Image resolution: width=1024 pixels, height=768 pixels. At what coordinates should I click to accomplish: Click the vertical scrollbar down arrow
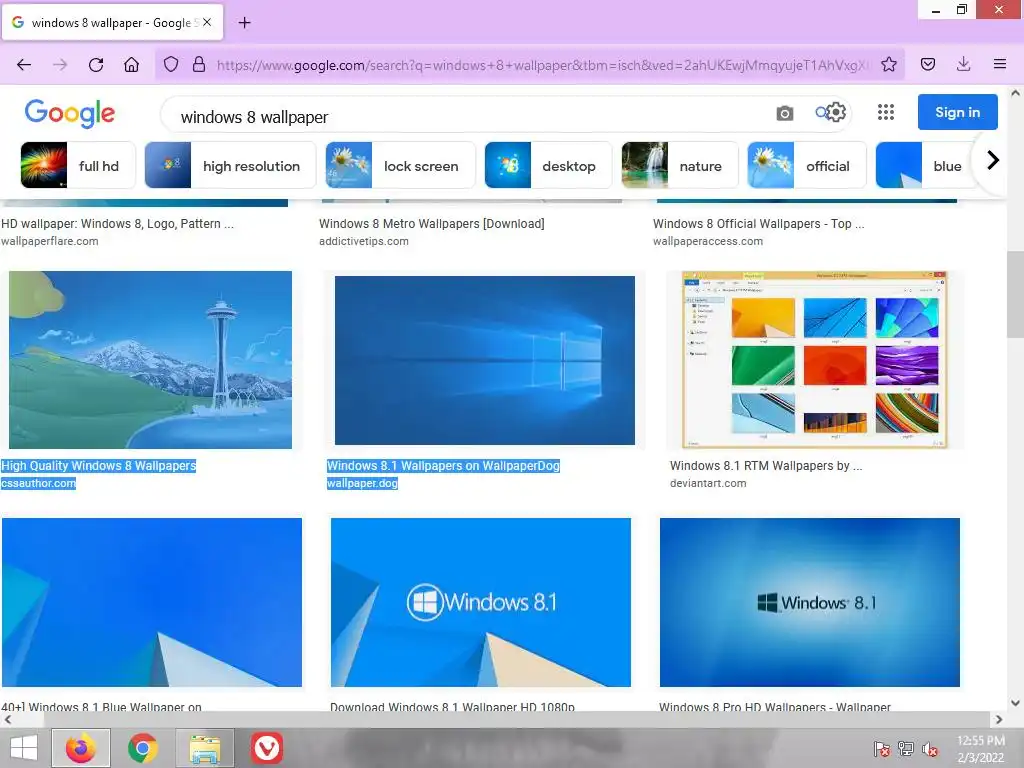1016,703
